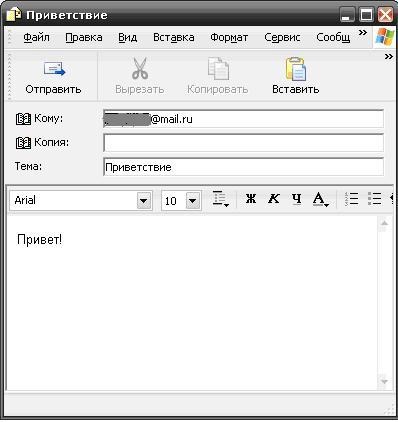This screenshot has width=398, height=422.
Task: Toggle underline Ч formatting
Action: tap(297, 199)
